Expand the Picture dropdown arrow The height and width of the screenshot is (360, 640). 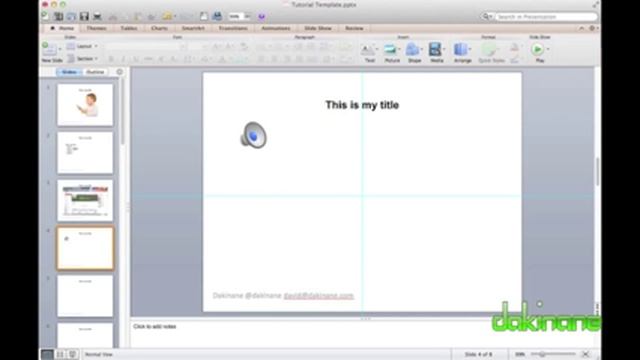tap(399, 49)
